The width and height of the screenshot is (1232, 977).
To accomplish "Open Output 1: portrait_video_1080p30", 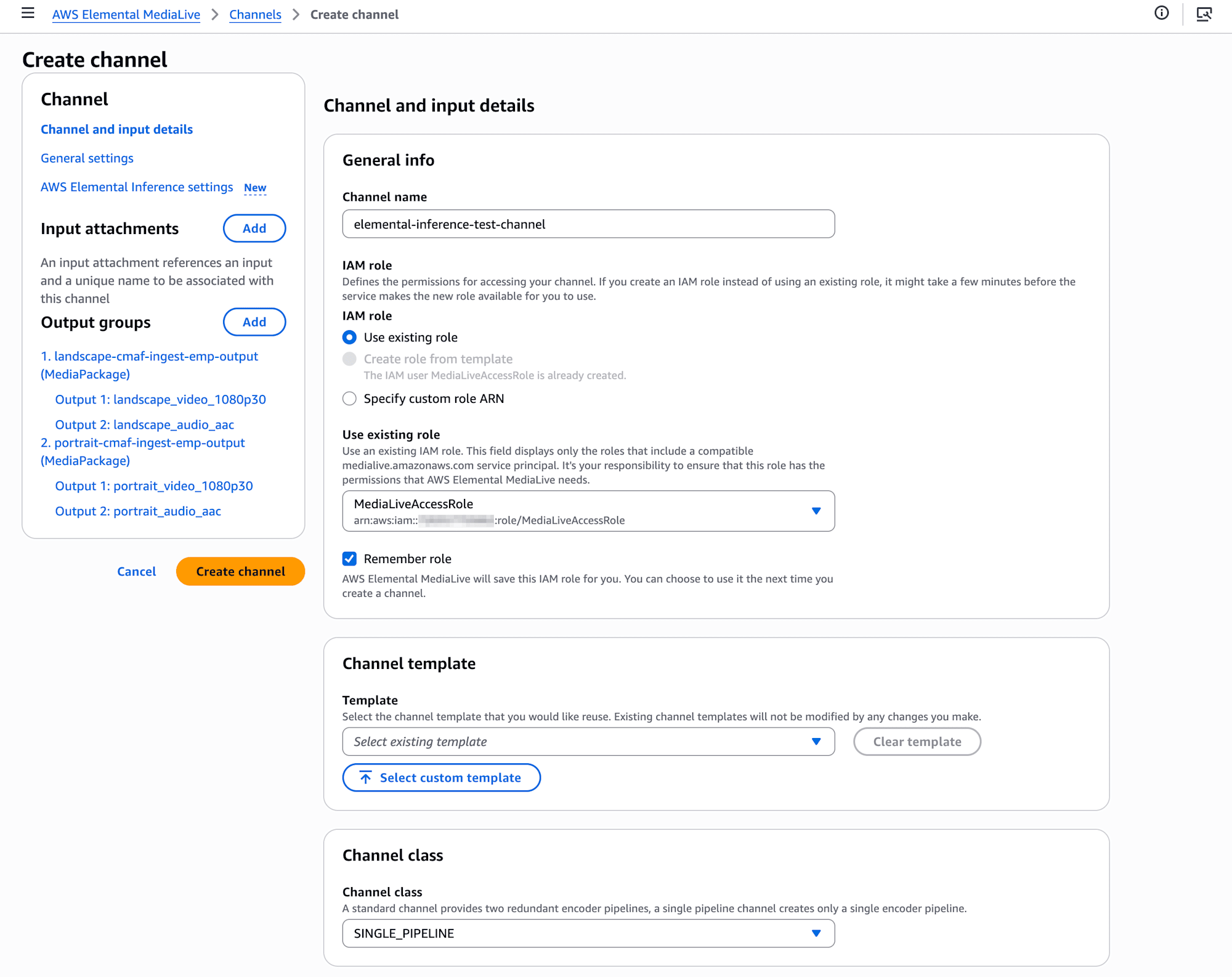I will coord(154,486).
